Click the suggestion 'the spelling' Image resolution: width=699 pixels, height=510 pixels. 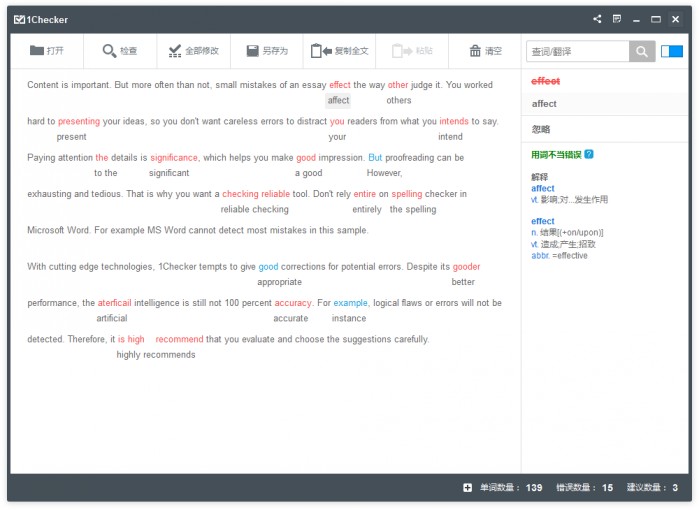tap(413, 210)
